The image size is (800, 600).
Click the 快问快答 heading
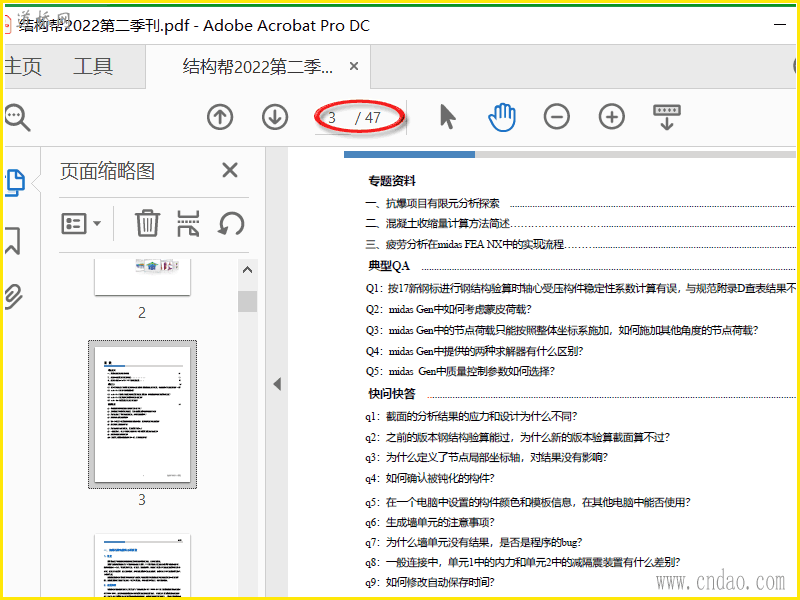coord(392,393)
